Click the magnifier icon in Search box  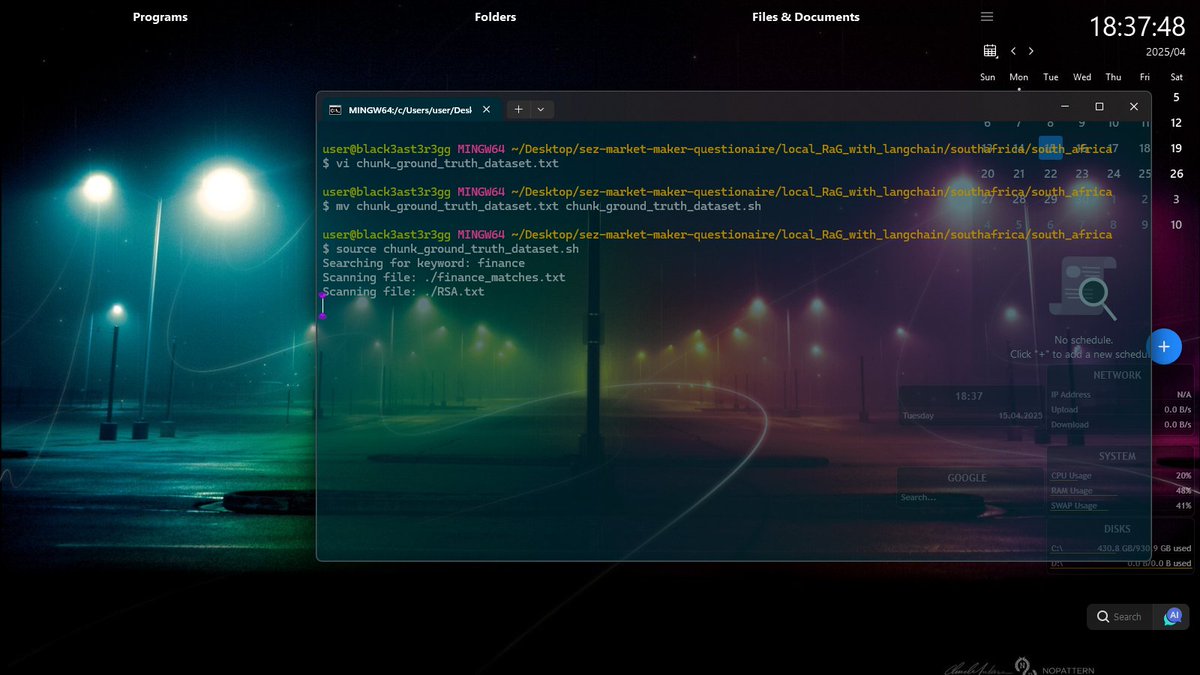[1103, 617]
